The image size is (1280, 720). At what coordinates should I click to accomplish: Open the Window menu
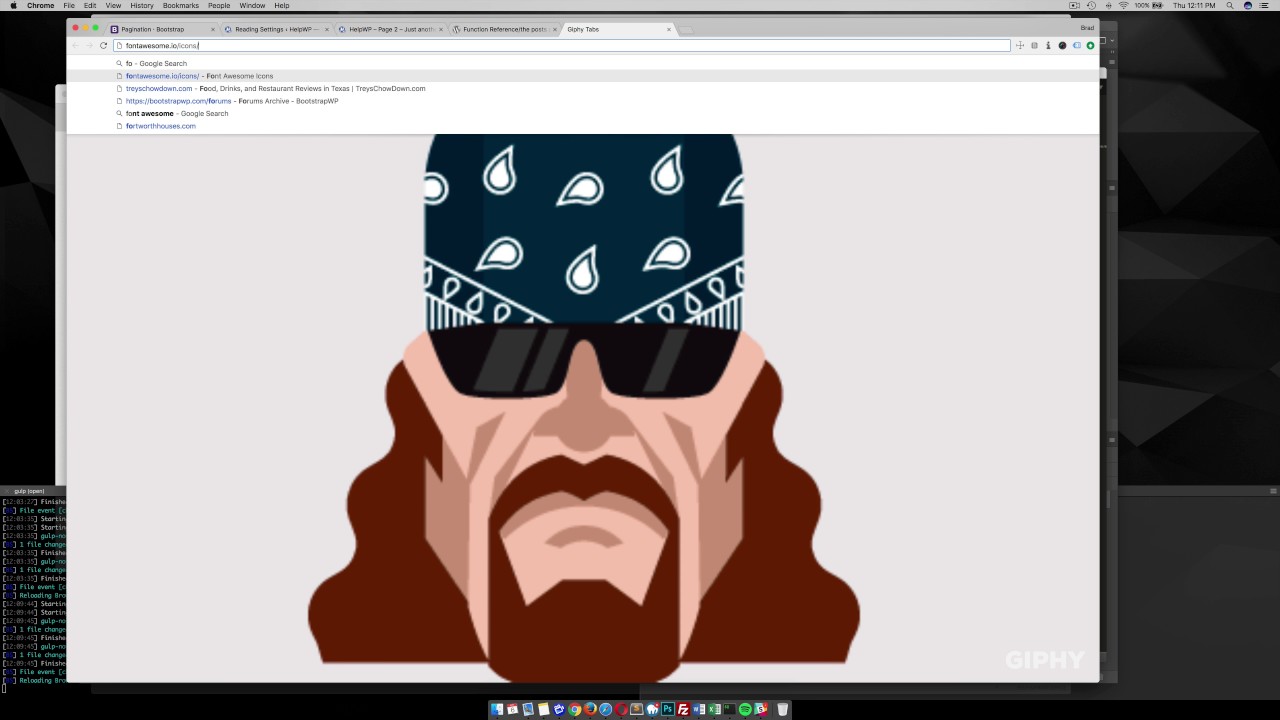point(252,5)
